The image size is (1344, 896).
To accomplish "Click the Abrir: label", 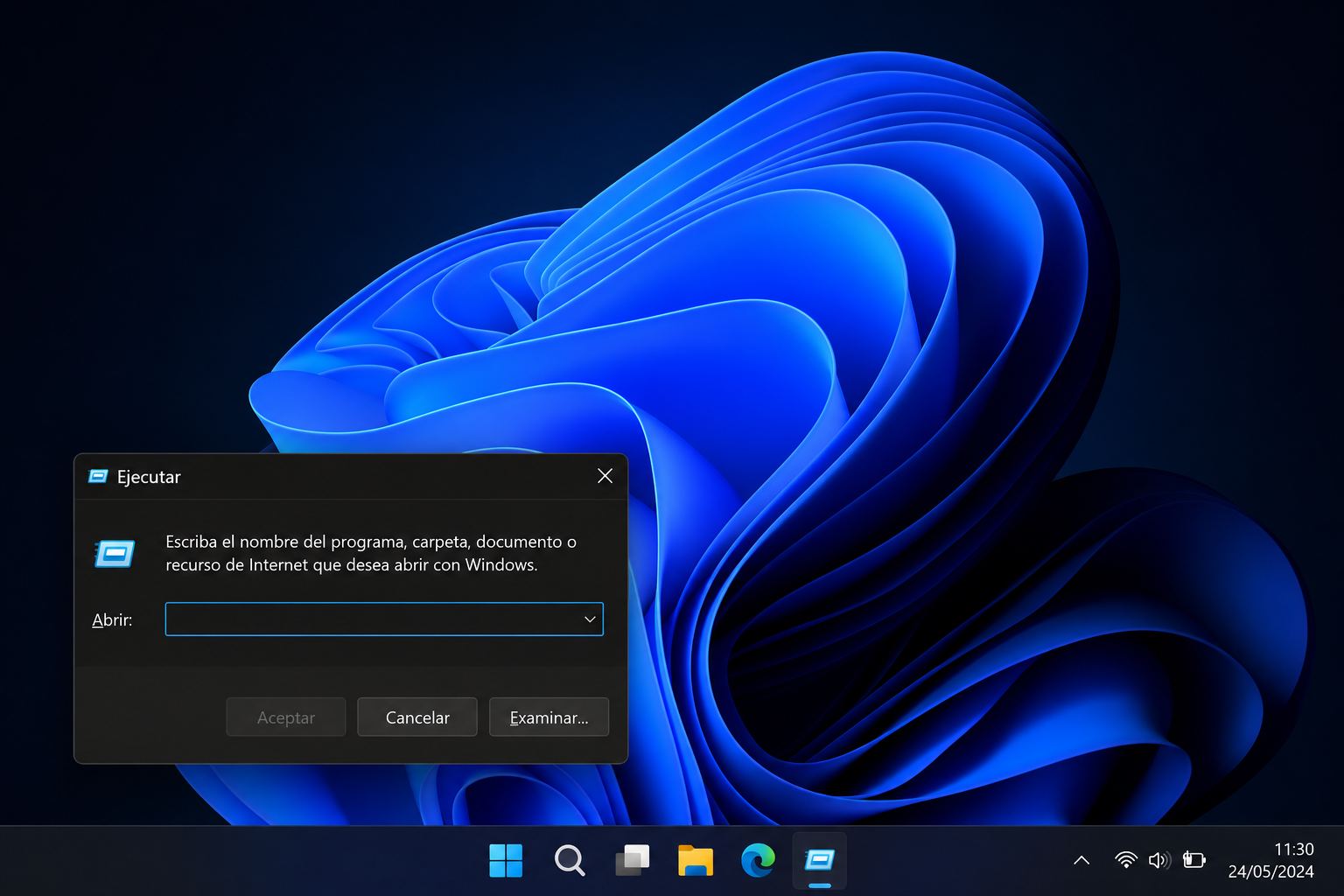I will [112, 619].
